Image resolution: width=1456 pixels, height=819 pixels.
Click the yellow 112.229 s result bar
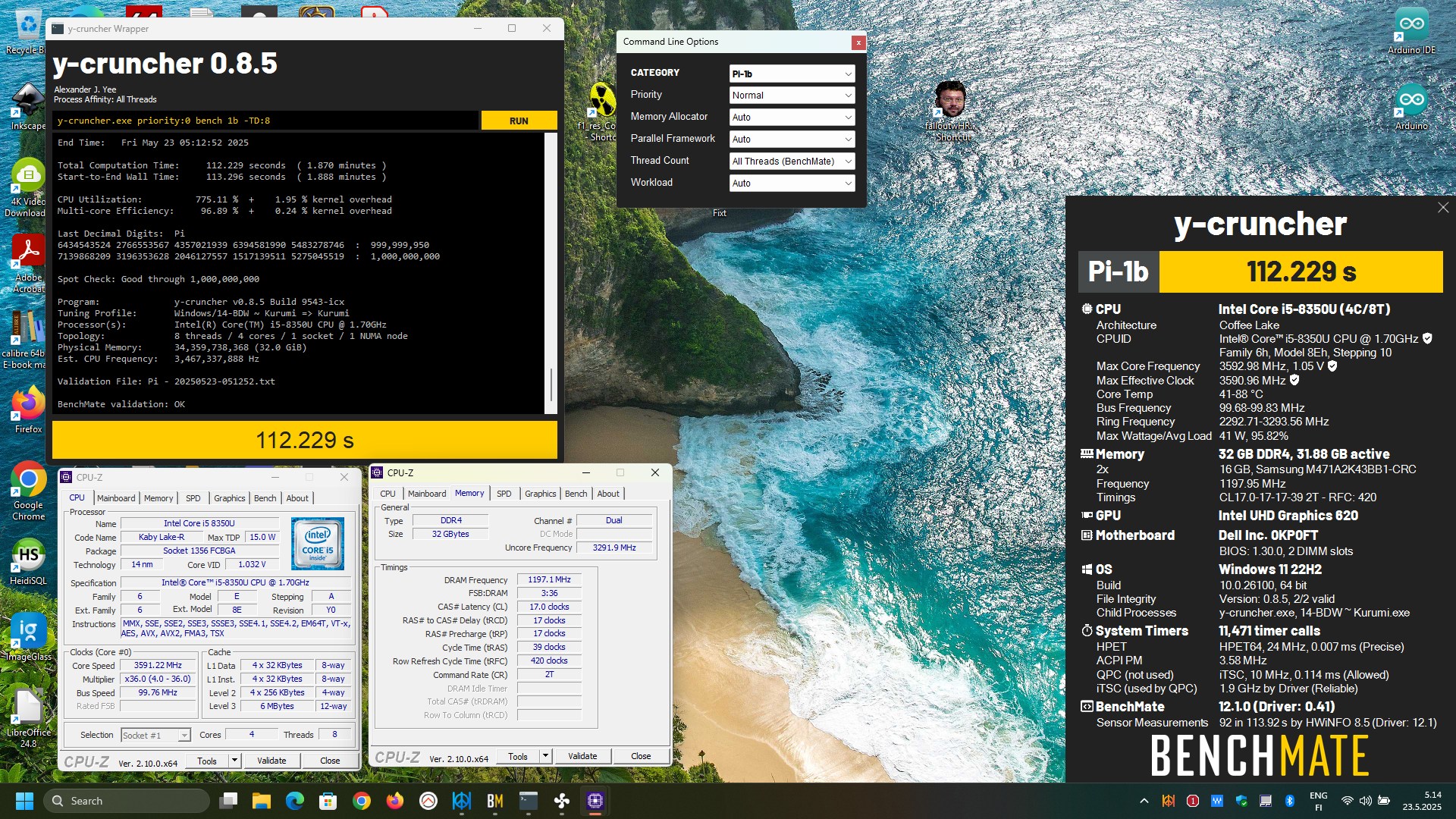305,440
